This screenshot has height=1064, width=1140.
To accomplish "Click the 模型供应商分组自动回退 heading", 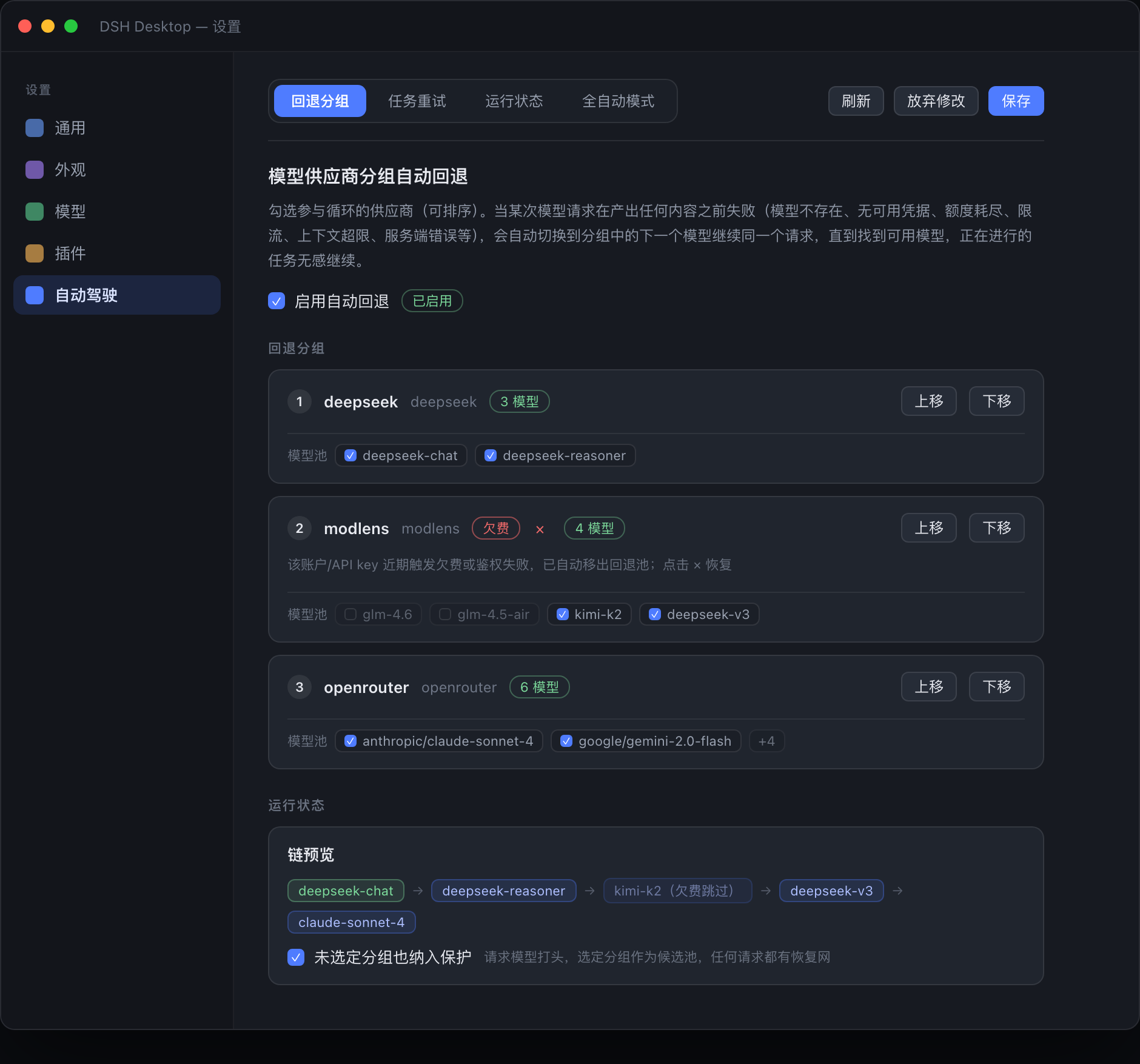I will tap(368, 176).
